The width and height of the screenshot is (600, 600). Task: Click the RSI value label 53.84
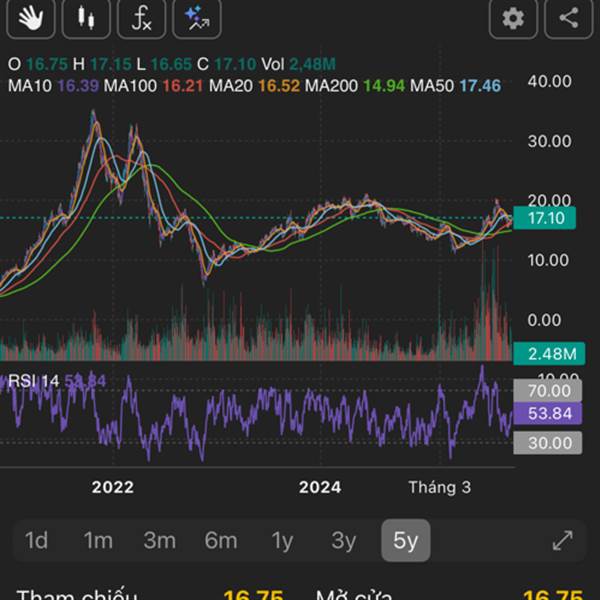point(546,415)
